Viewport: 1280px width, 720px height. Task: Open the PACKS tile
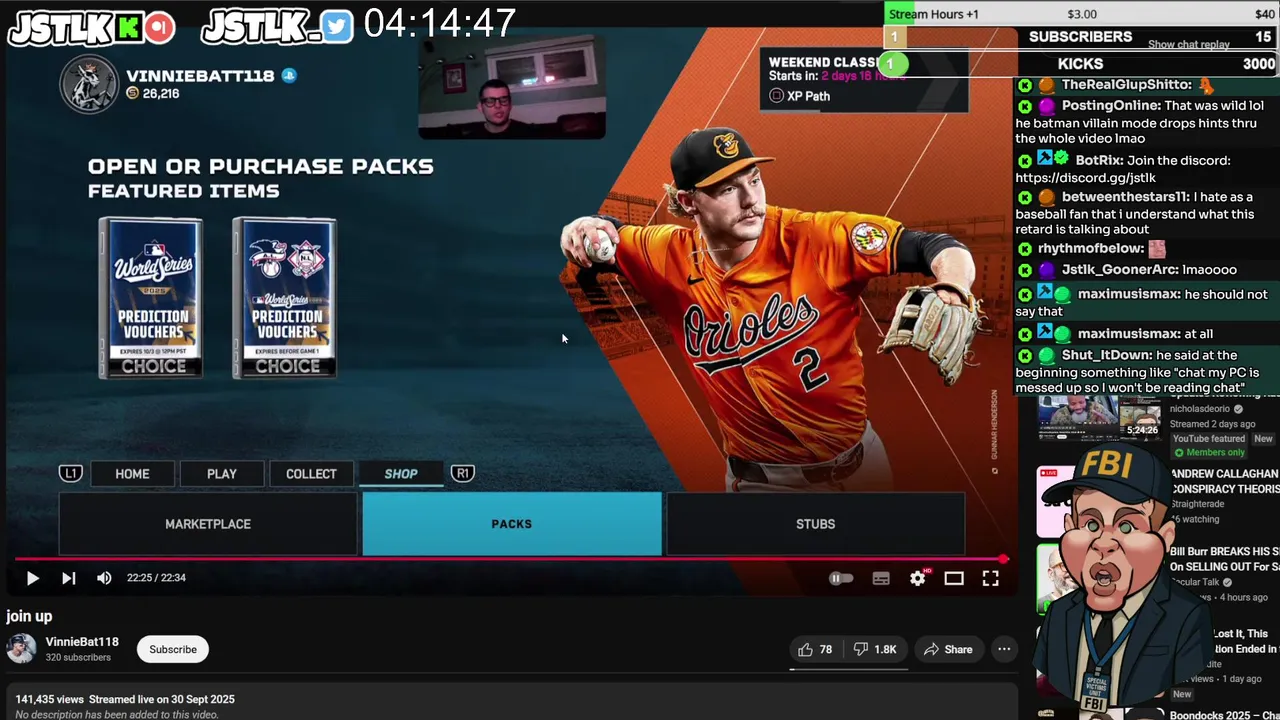tap(512, 524)
